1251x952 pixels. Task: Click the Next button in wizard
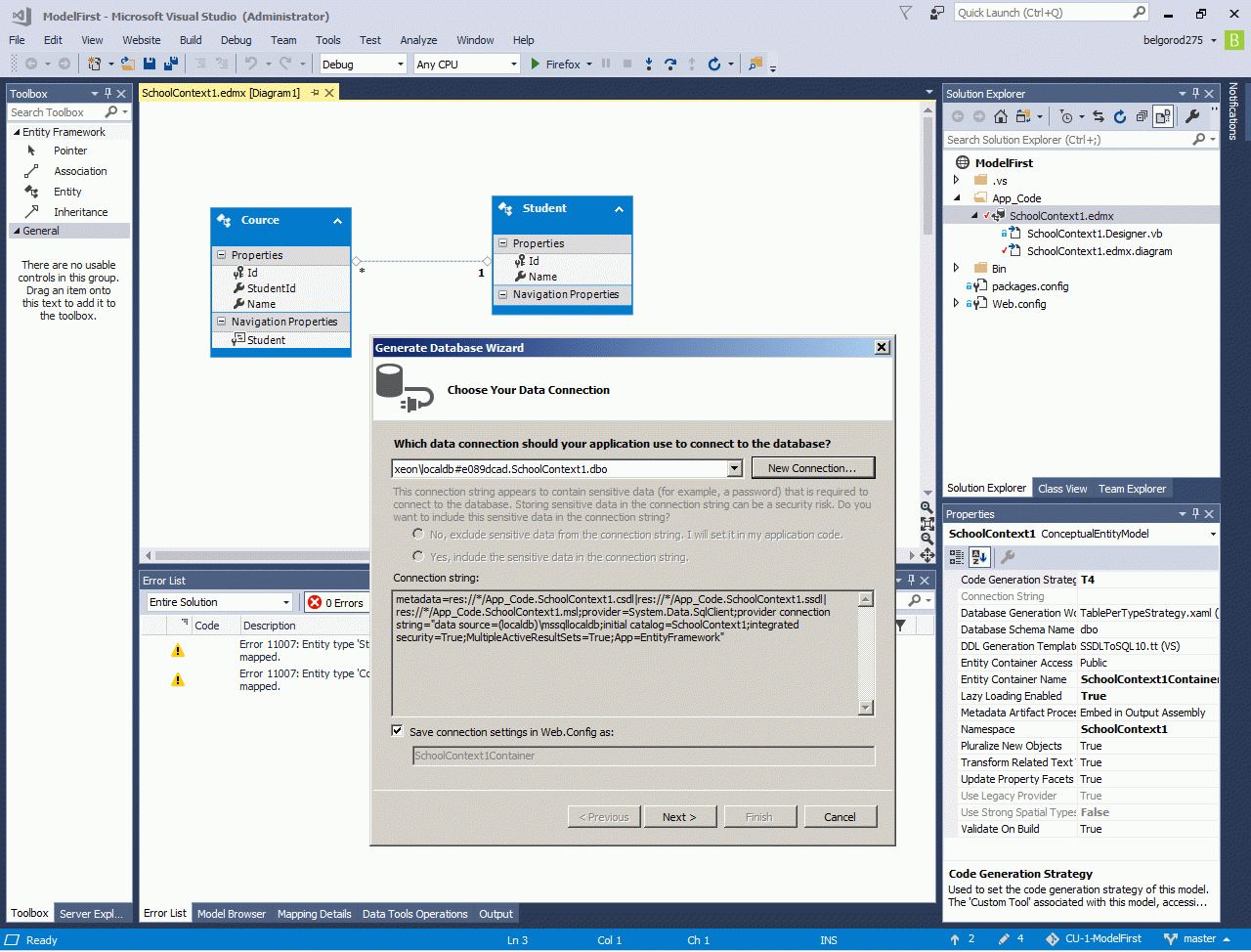679,817
